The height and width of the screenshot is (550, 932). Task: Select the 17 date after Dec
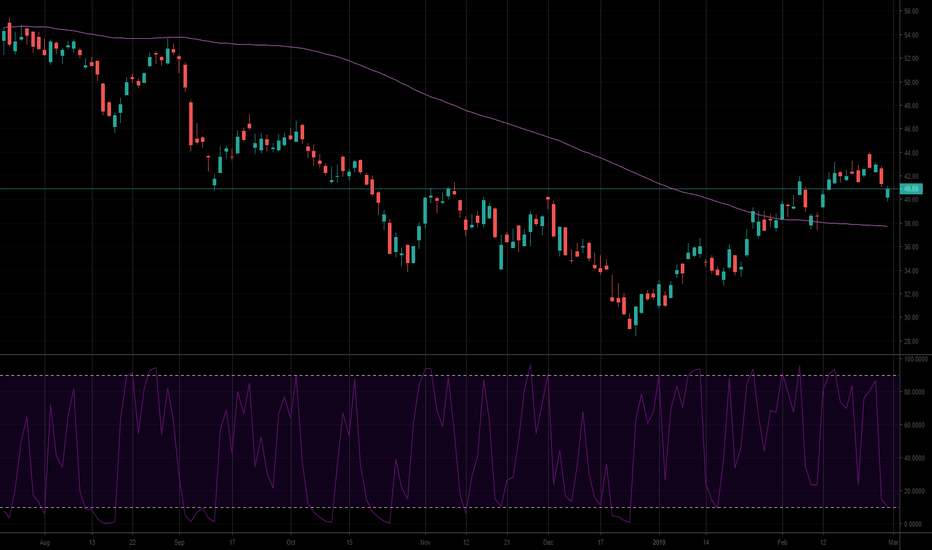point(600,542)
